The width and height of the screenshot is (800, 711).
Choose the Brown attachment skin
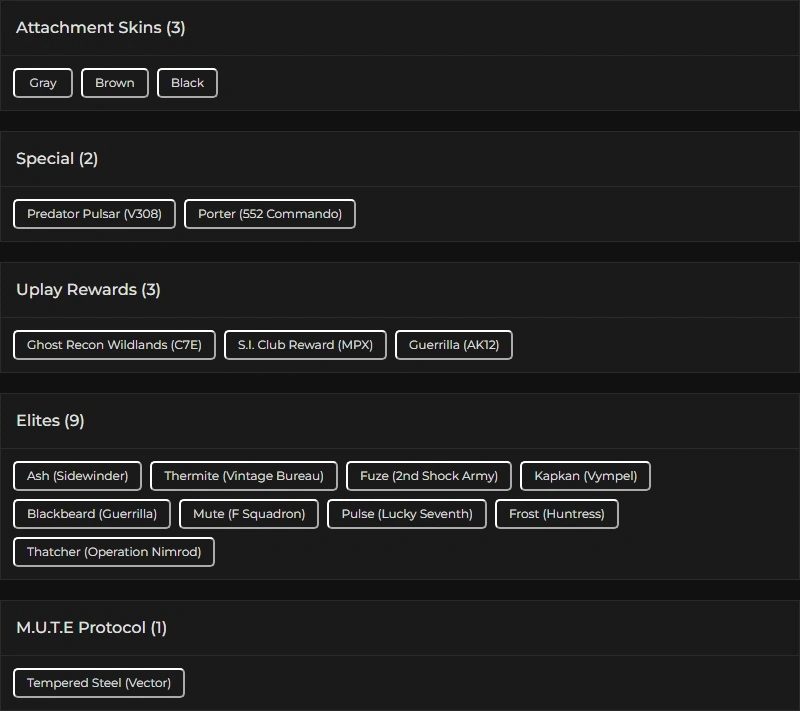(x=115, y=83)
